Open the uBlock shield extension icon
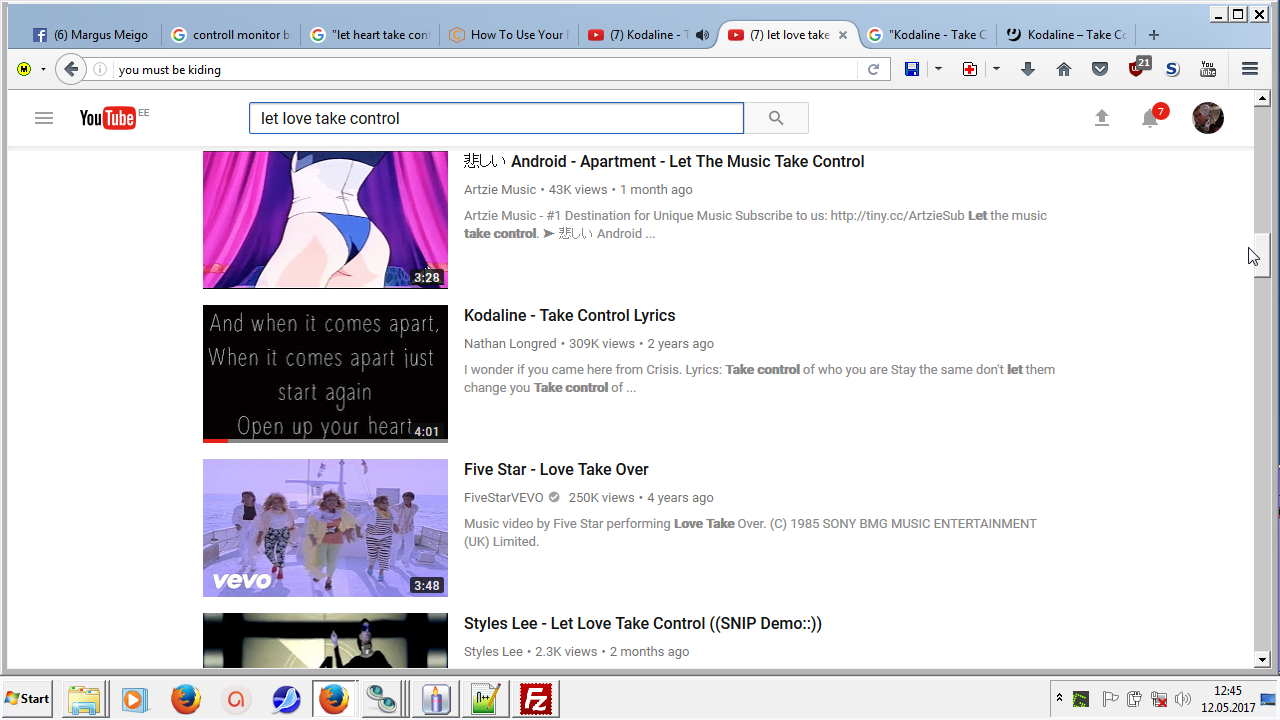 pyautogui.click(x=1138, y=68)
